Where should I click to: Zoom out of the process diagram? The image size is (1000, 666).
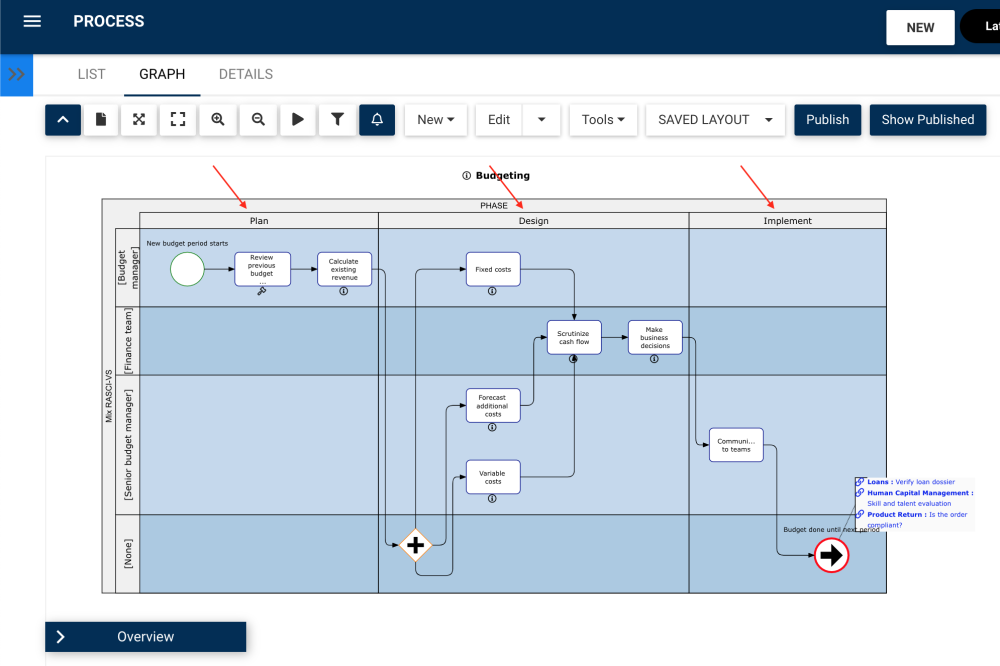tap(257, 119)
